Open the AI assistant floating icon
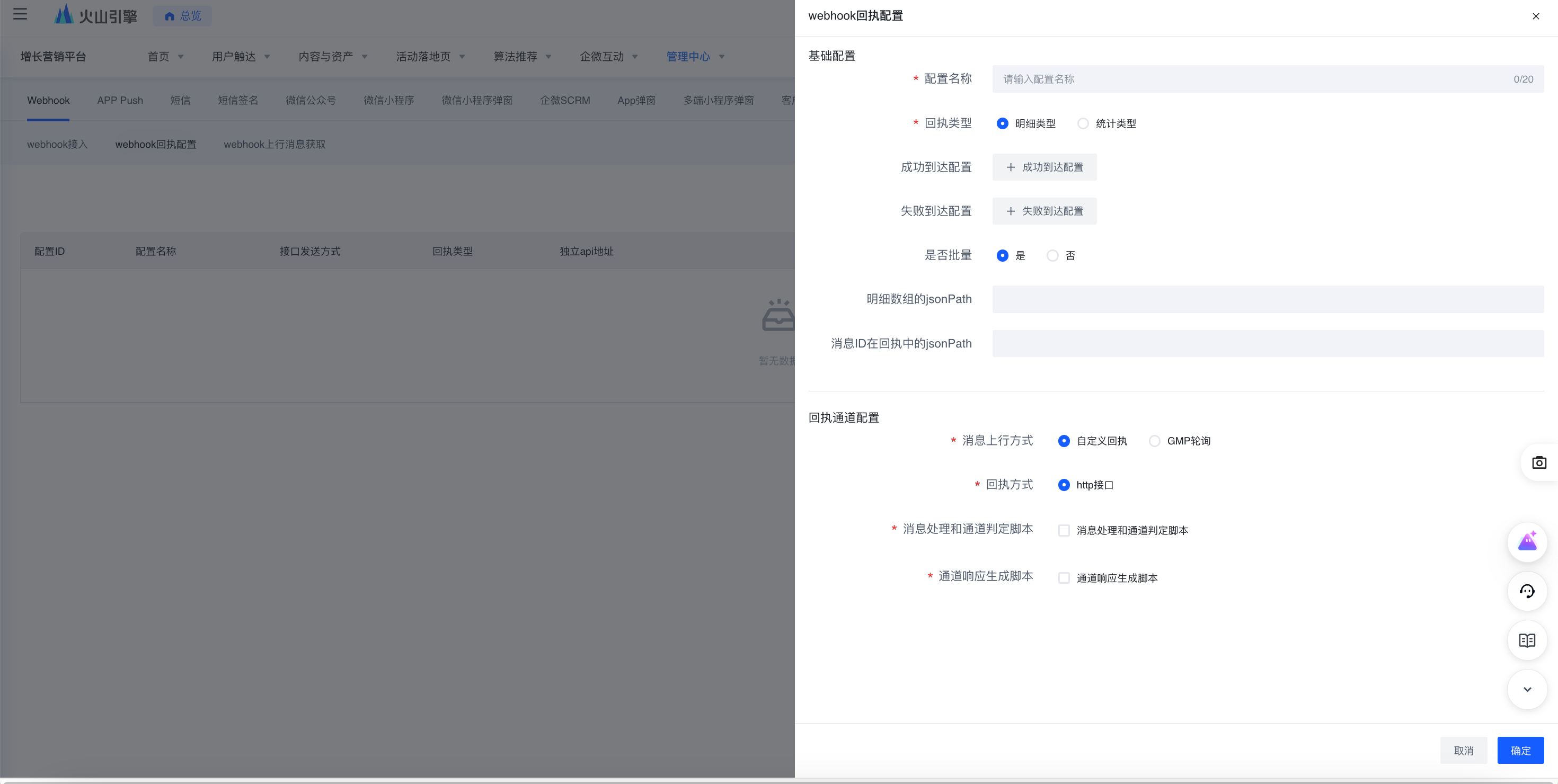The width and height of the screenshot is (1558, 784). [x=1527, y=541]
